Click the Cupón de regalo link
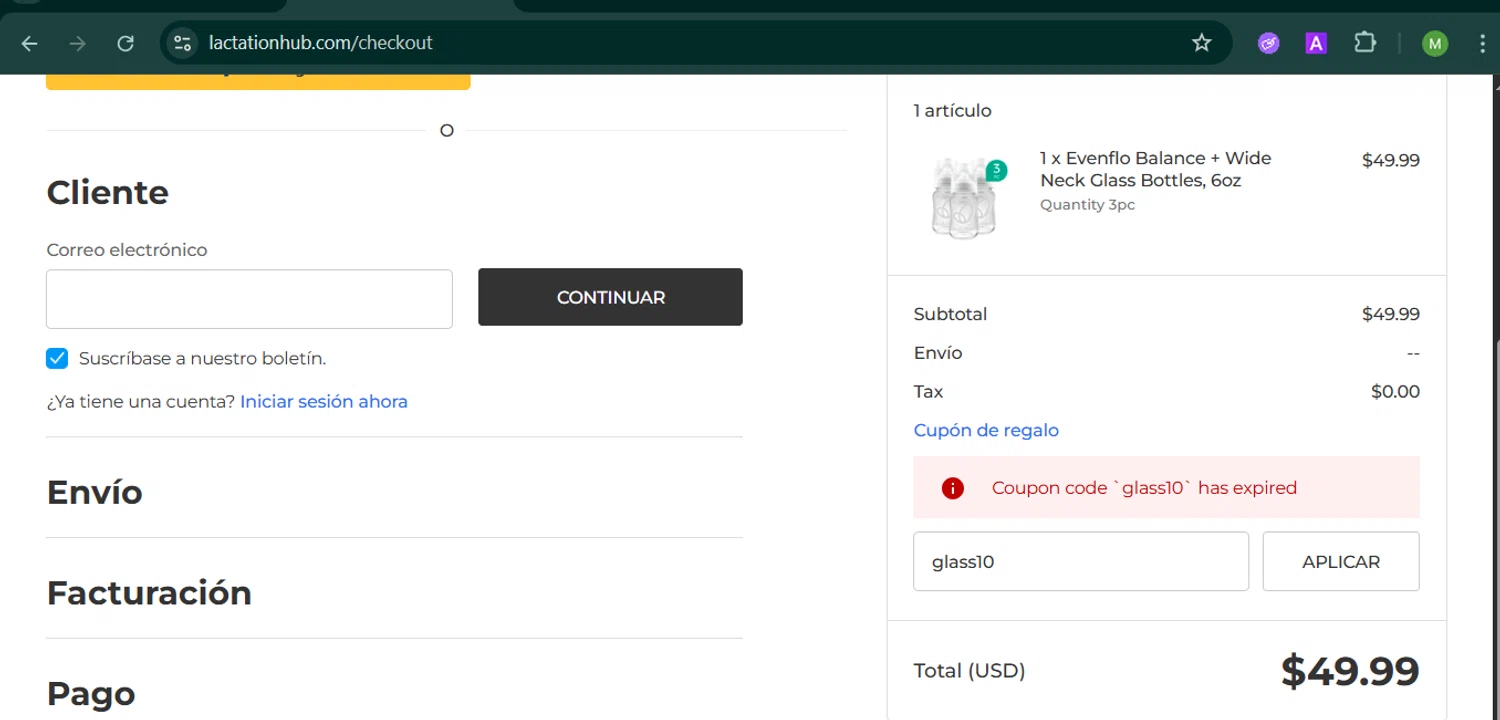 [x=986, y=430]
